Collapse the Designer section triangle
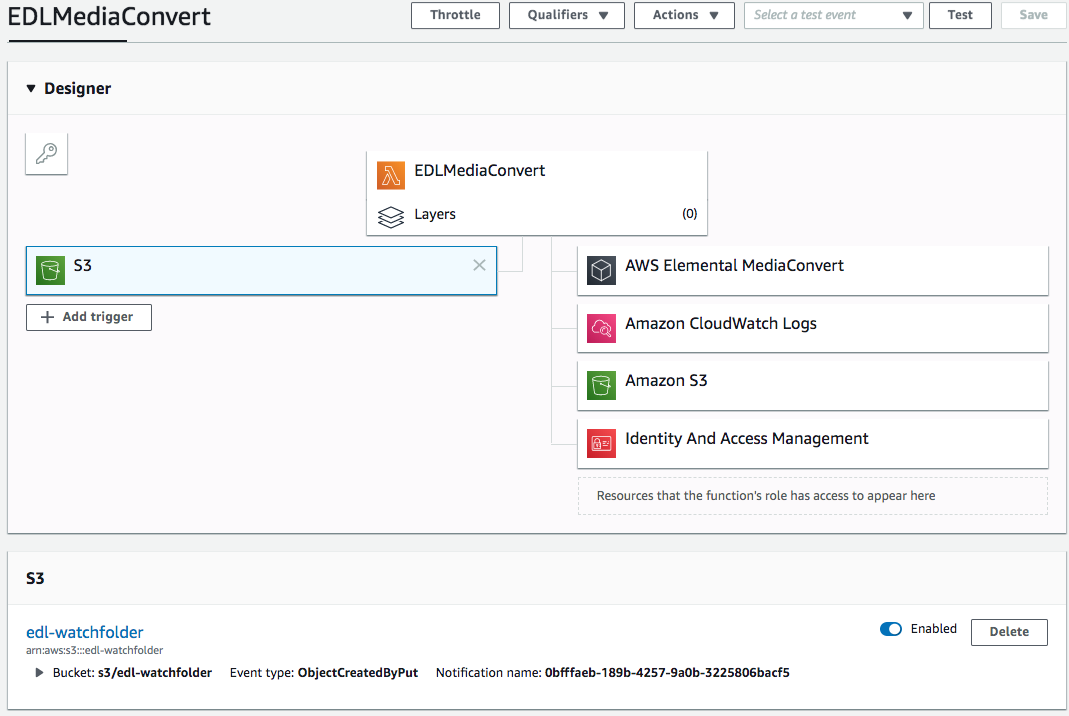Viewport: 1069px width, 716px height. (x=31, y=88)
